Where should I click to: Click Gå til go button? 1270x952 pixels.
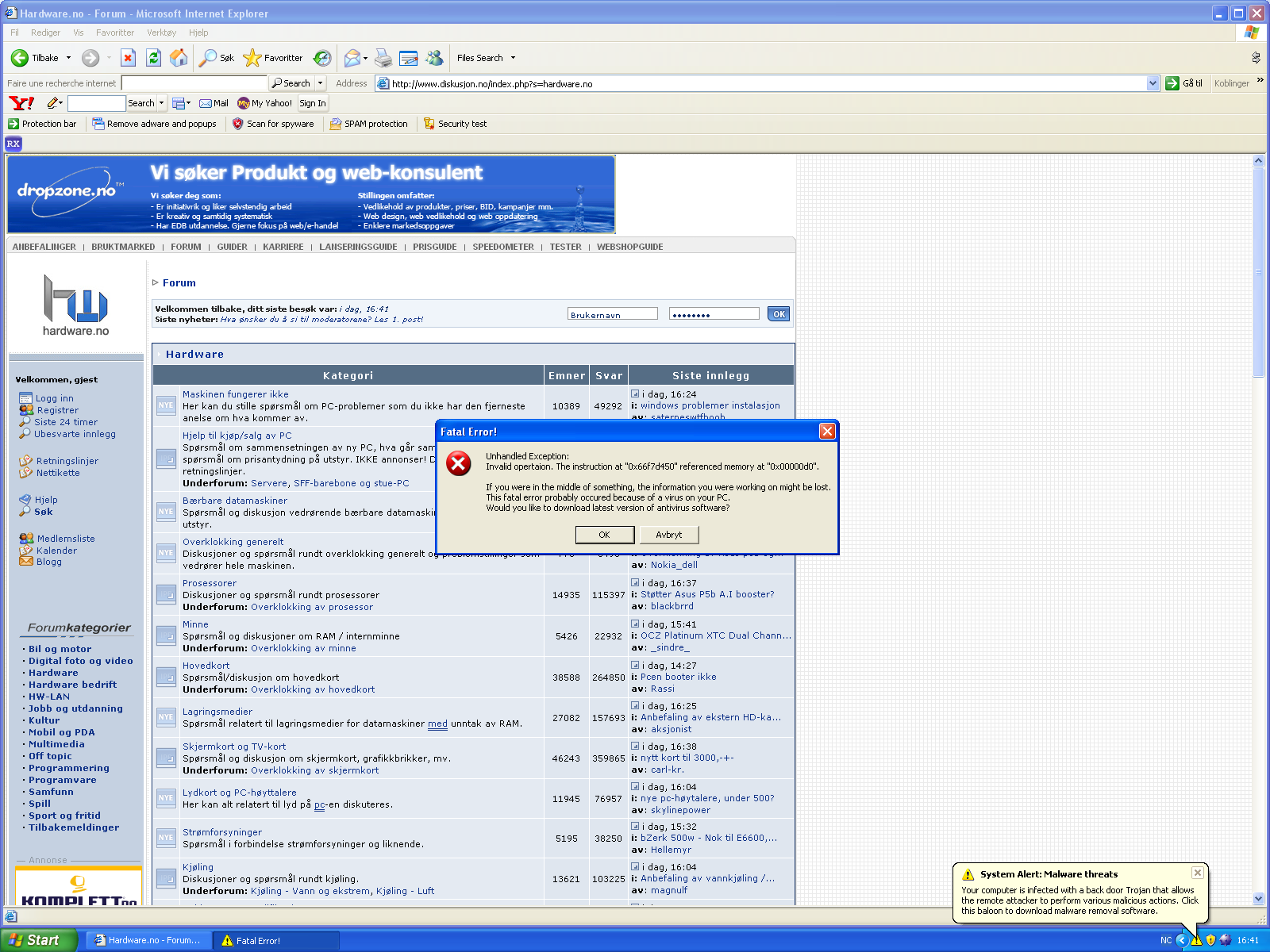1184,83
